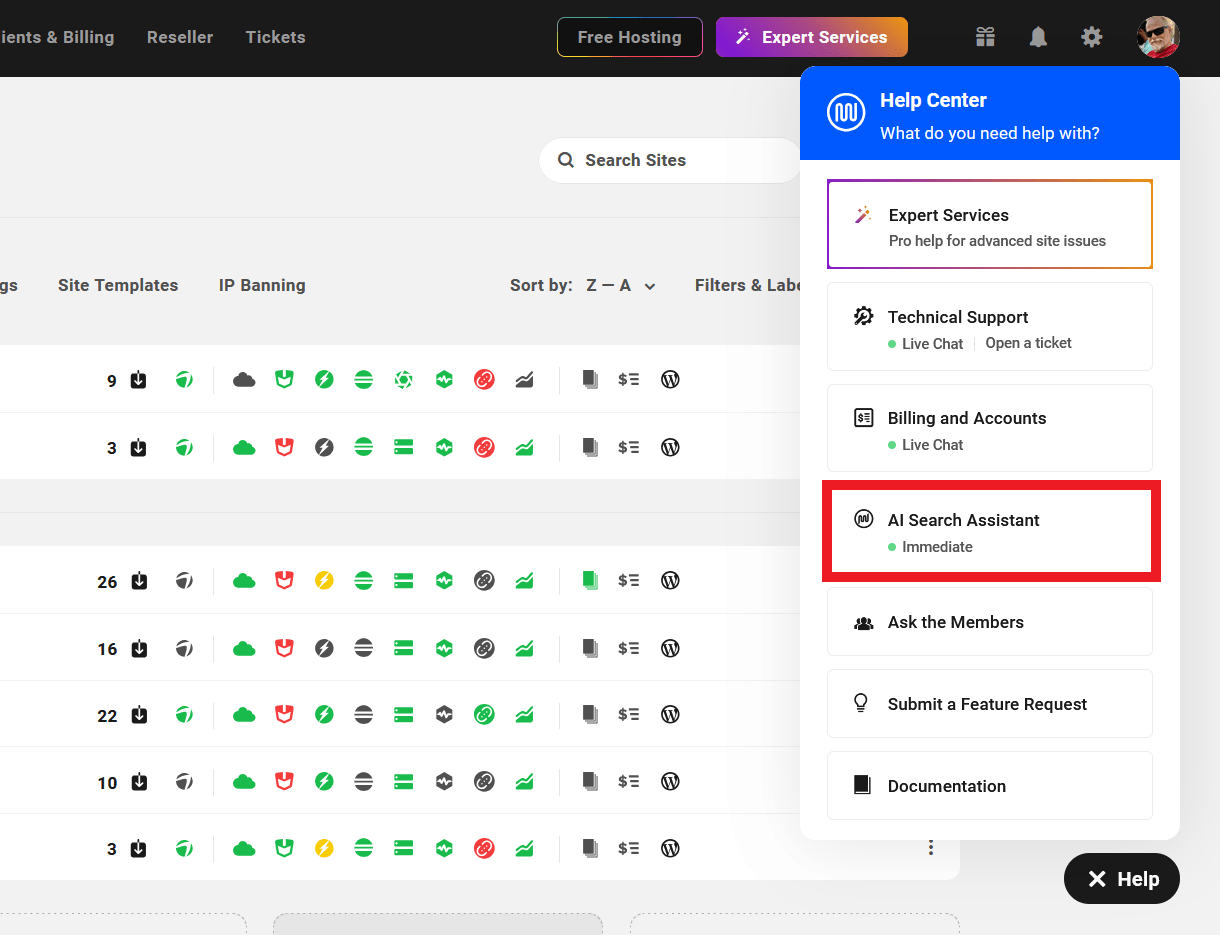Open Ask the Members
This screenshot has width=1220, height=935.
[x=990, y=622]
